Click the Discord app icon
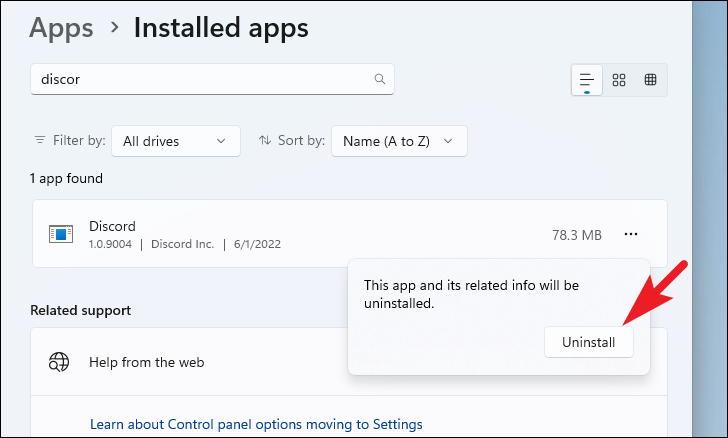Image resolution: width=728 pixels, height=438 pixels. (x=61, y=234)
